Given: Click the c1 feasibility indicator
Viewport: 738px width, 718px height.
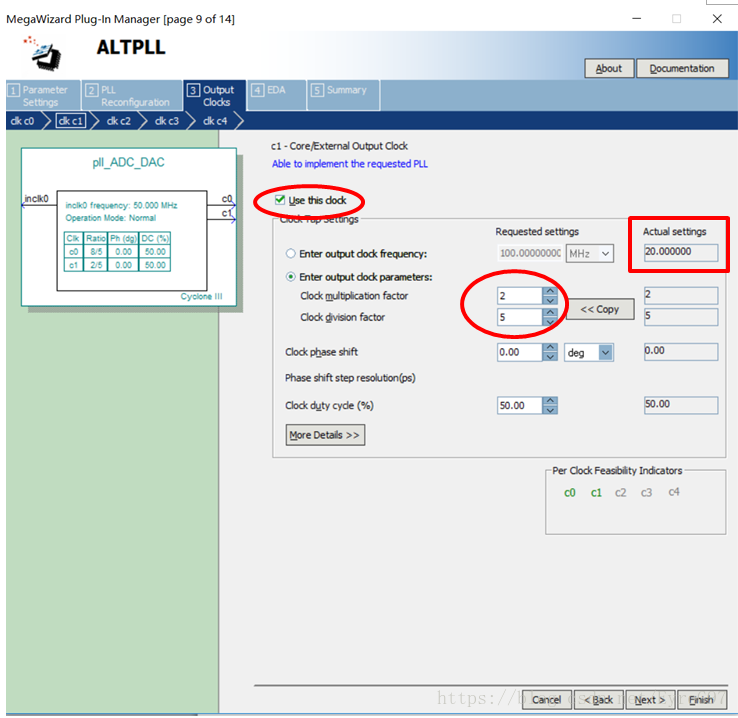Looking at the screenshot, I should pos(596,493).
